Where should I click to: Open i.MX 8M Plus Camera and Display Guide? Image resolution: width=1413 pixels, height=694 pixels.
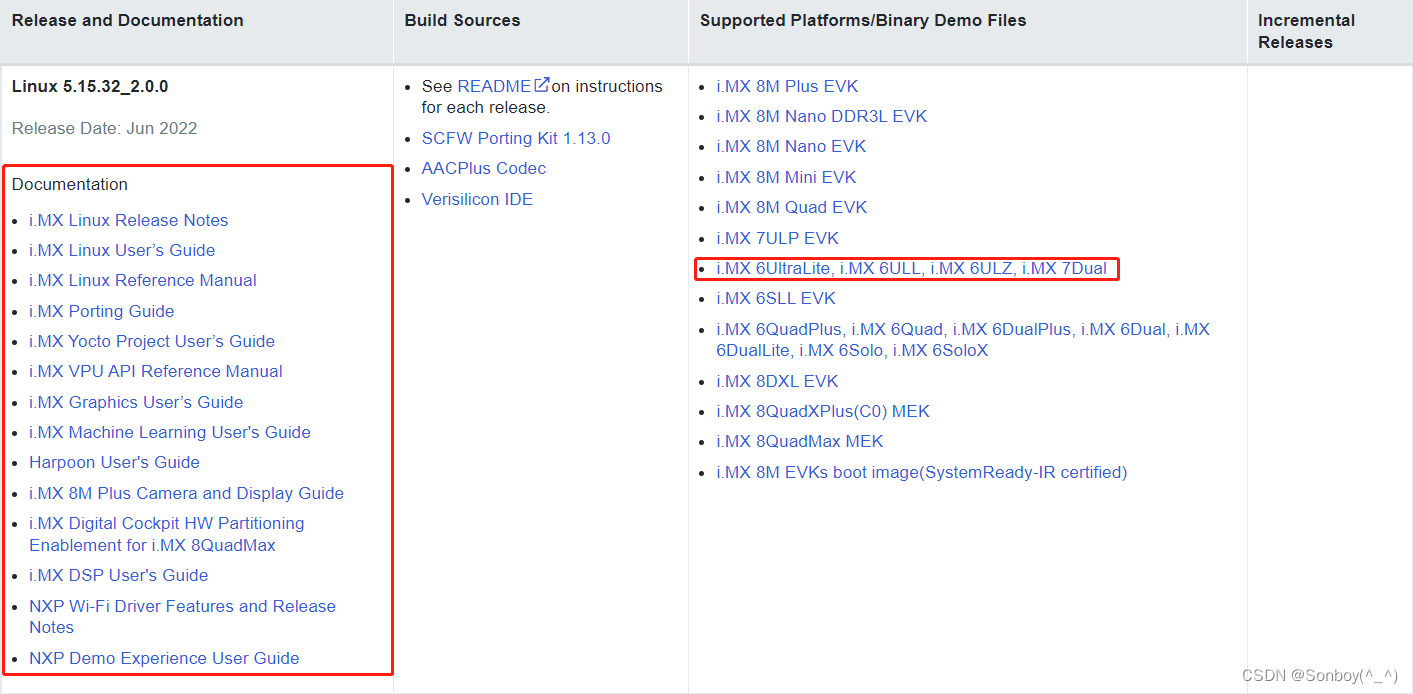coord(187,493)
